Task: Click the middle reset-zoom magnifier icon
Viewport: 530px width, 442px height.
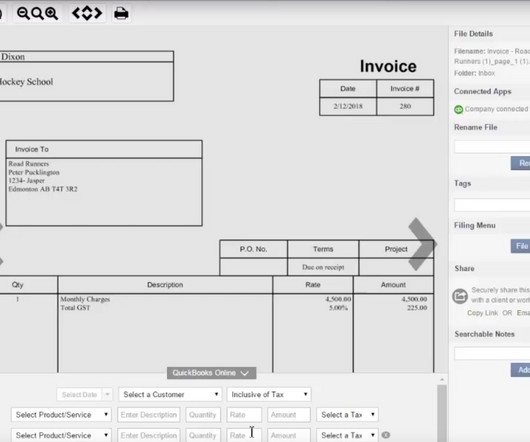Action: pos(37,14)
